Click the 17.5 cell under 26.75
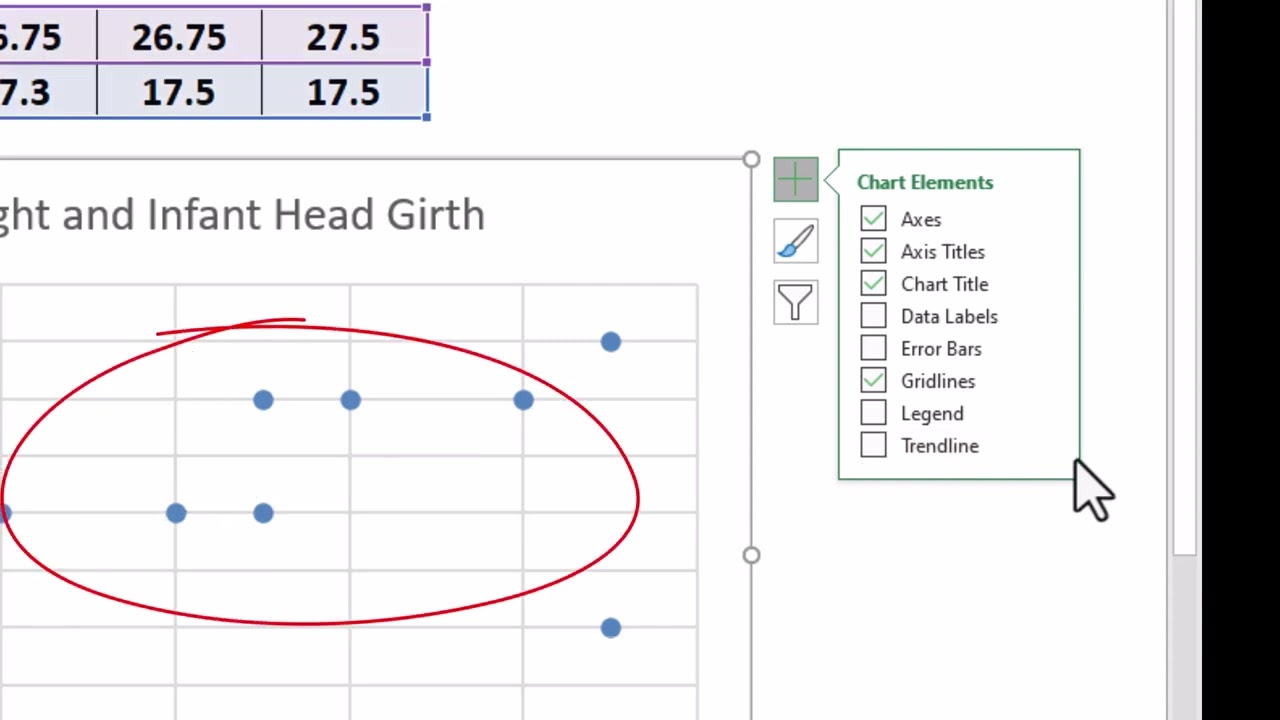1280x720 pixels. [x=179, y=92]
